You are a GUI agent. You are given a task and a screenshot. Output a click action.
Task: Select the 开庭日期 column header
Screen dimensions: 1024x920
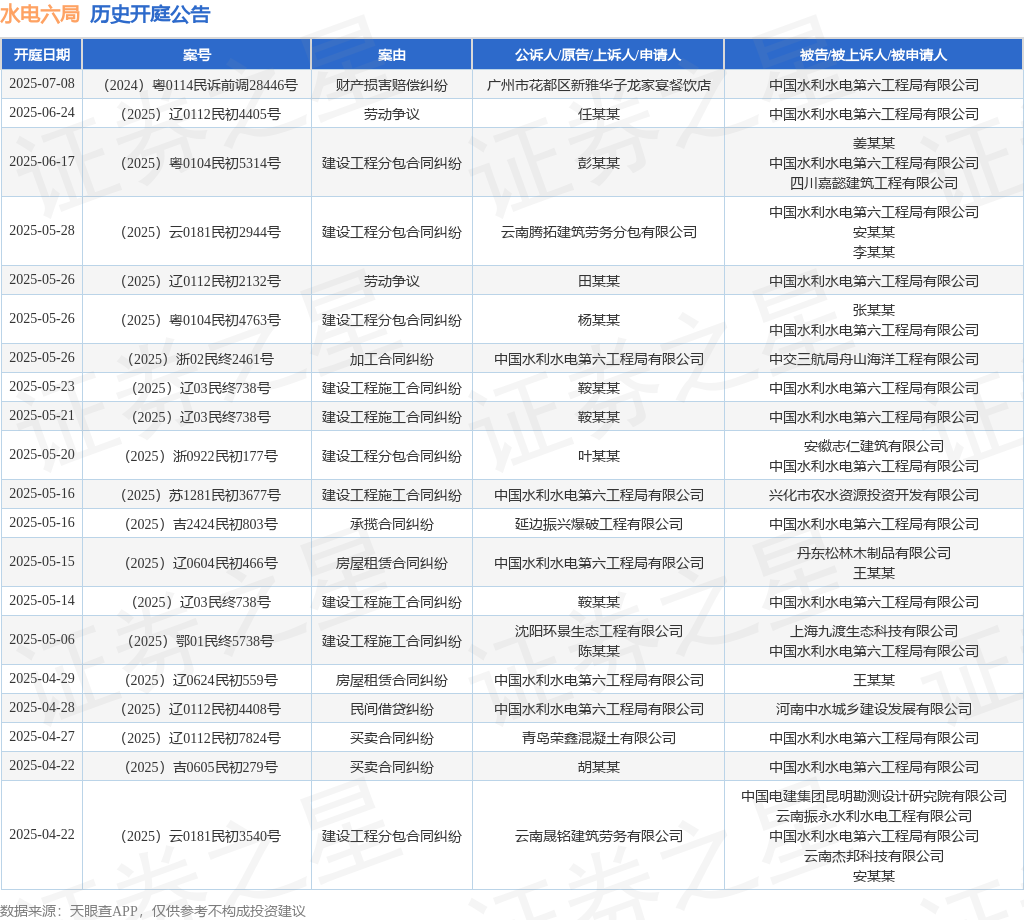pyautogui.click(x=42, y=55)
